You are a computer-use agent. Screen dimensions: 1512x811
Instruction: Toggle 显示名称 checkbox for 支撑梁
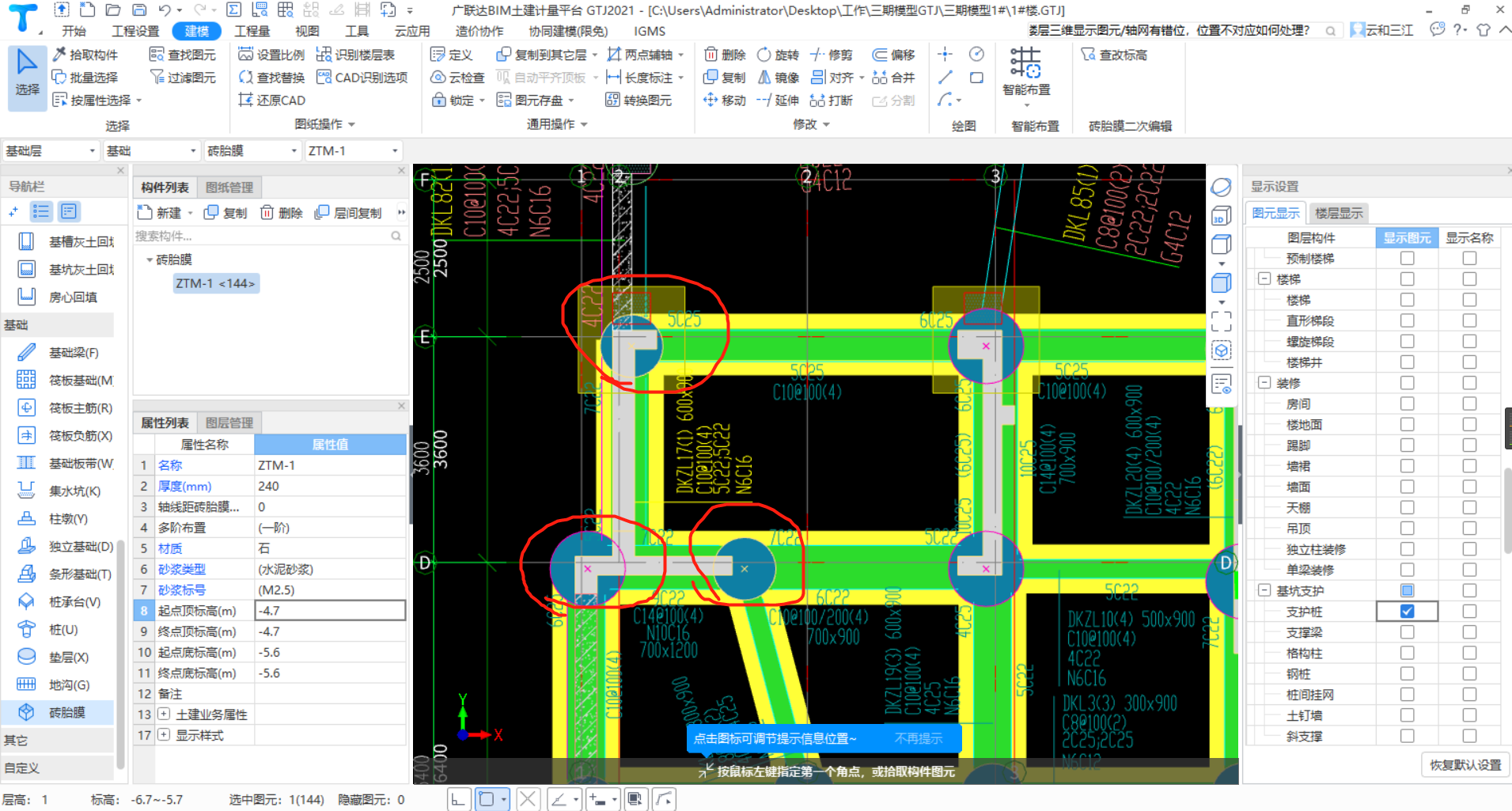tap(1469, 631)
